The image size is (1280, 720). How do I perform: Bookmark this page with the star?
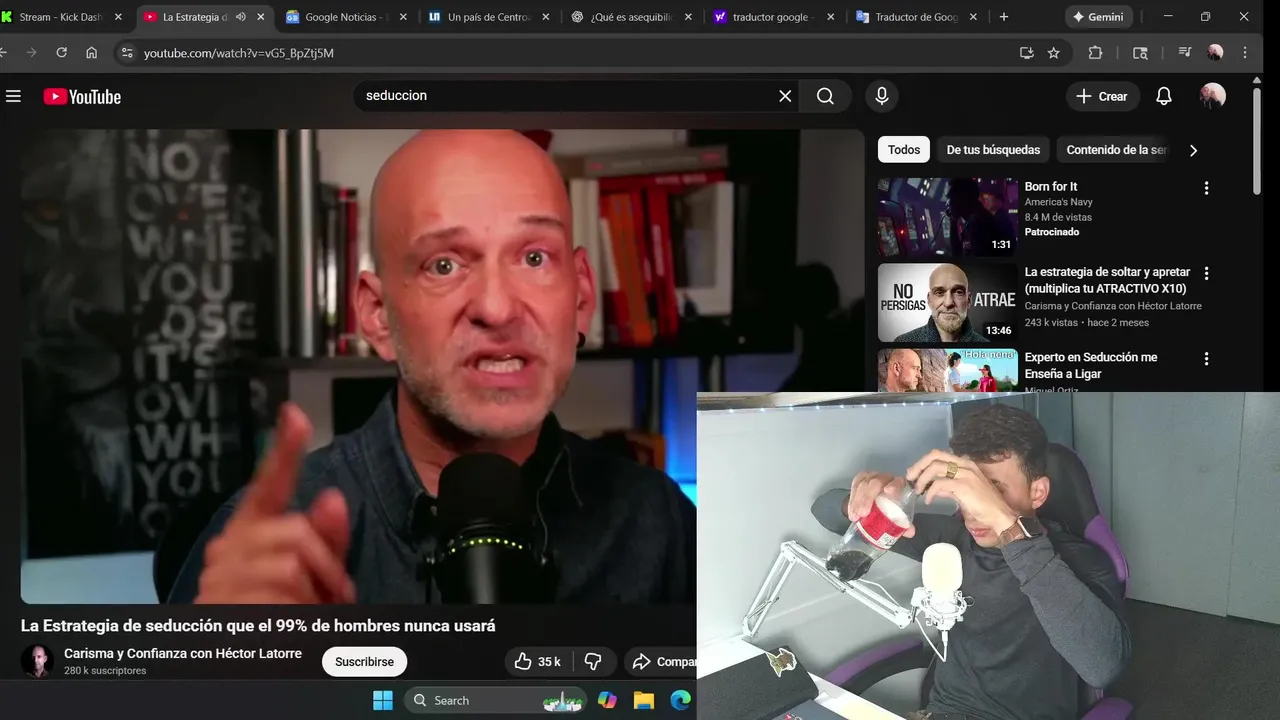[1053, 53]
